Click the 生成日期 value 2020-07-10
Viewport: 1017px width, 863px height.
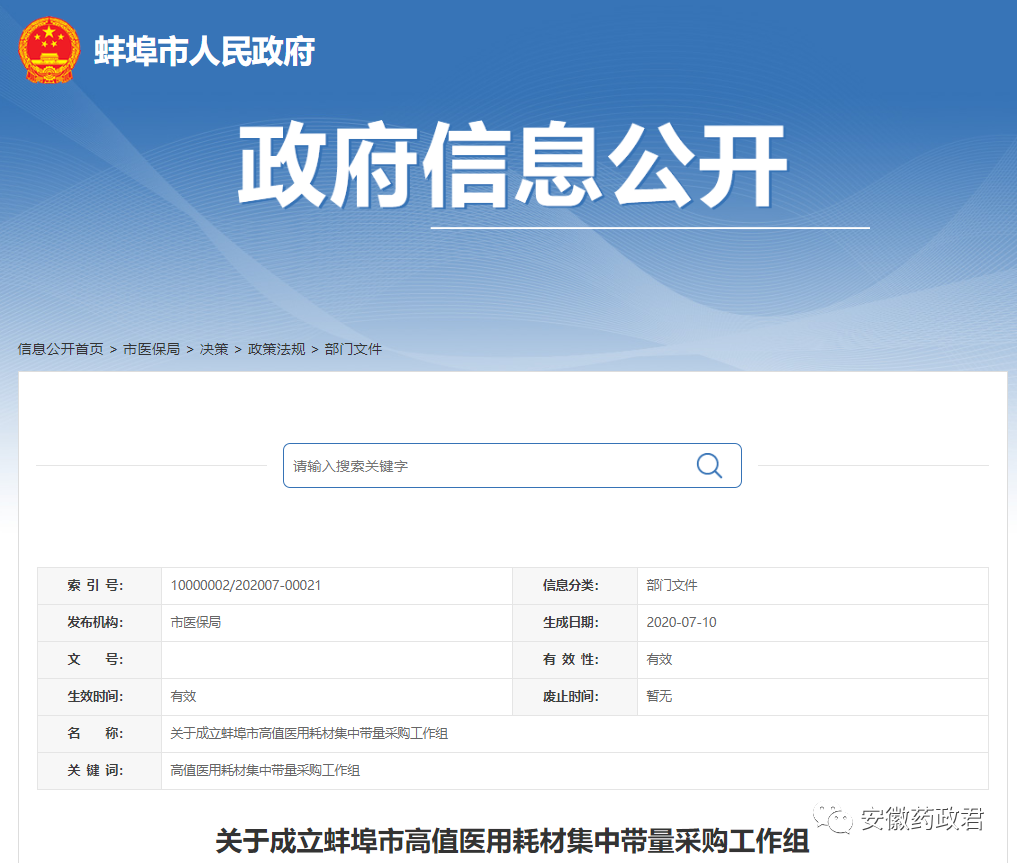click(681, 622)
